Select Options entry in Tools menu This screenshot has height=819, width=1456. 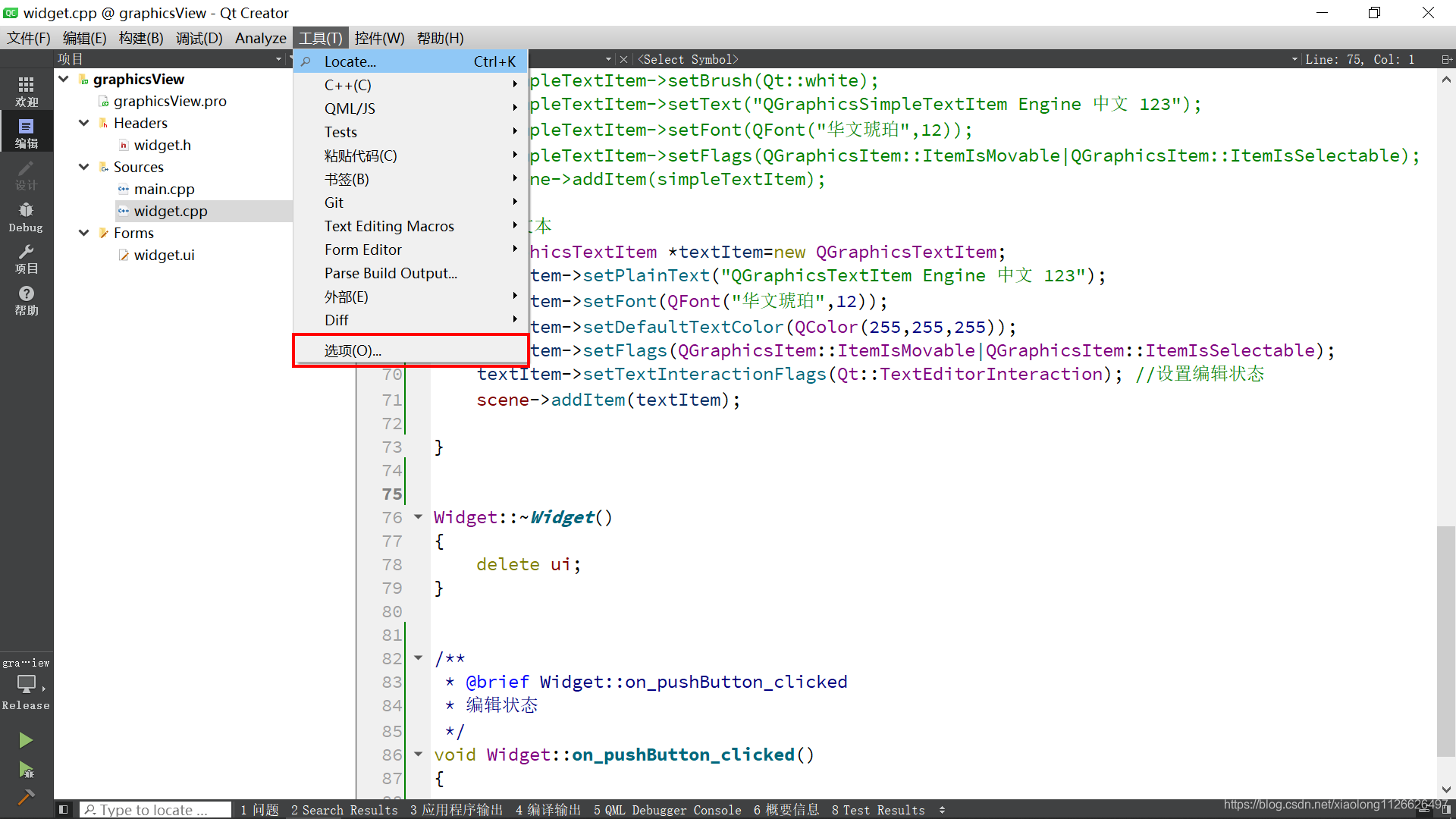pos(353,350)
